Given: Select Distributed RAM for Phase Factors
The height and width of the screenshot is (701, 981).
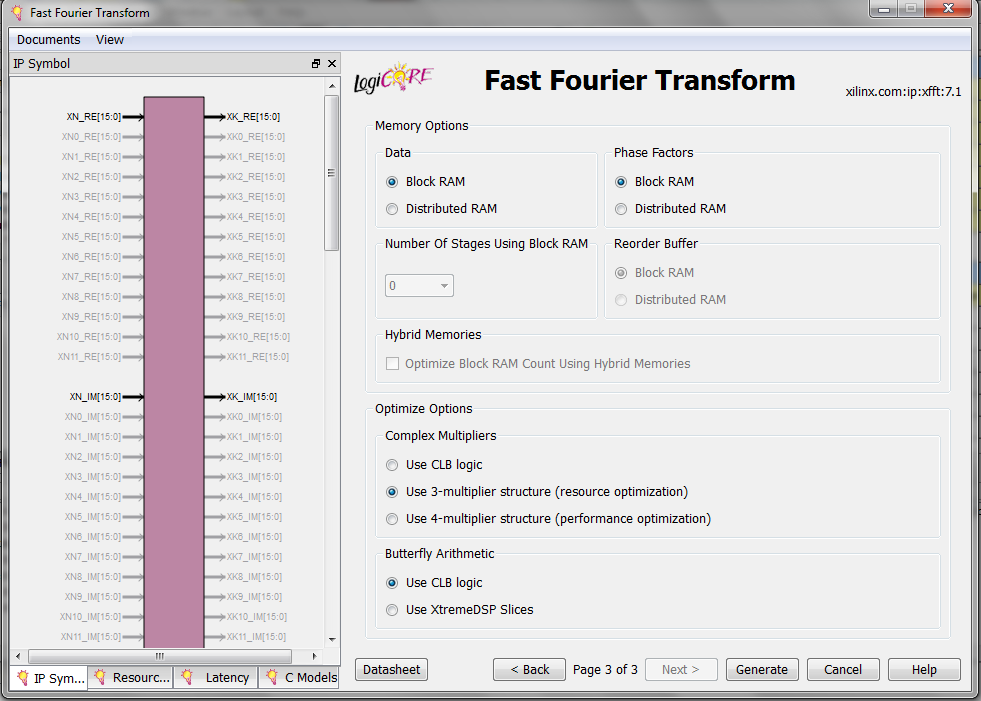Looking at the screenshot, I should point(621,209).
